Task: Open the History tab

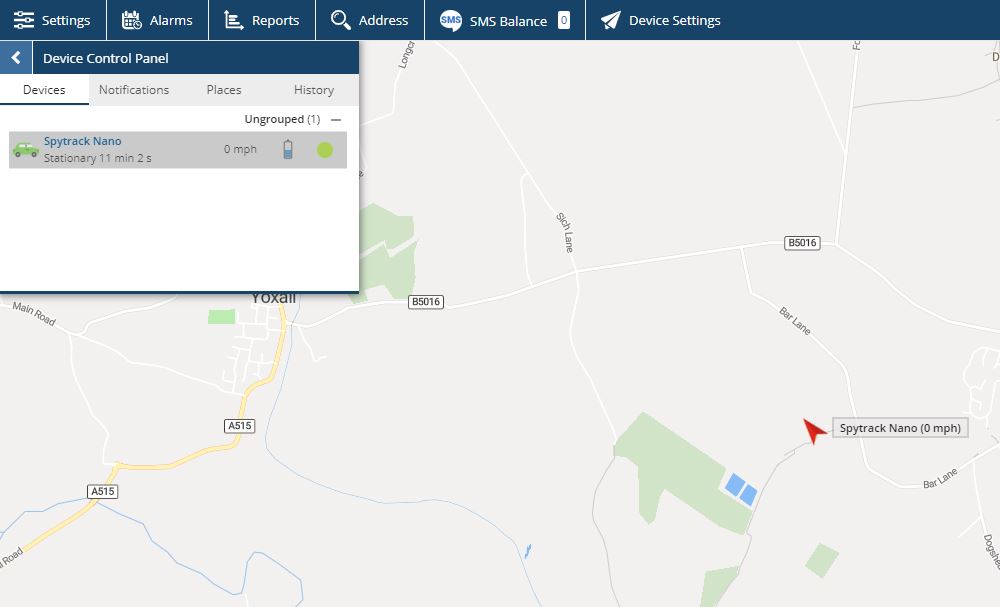Action: coord(314,90)
